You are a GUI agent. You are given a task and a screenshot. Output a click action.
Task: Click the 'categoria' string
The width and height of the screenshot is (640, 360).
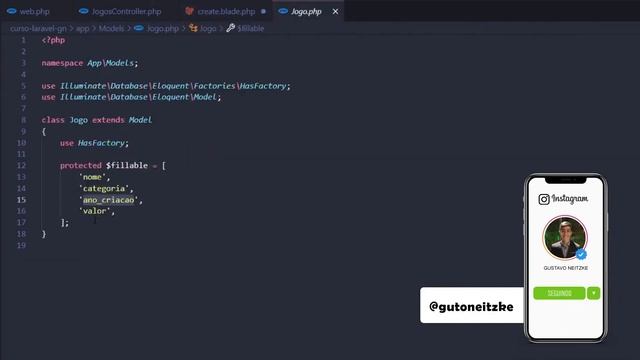(104, 189)
